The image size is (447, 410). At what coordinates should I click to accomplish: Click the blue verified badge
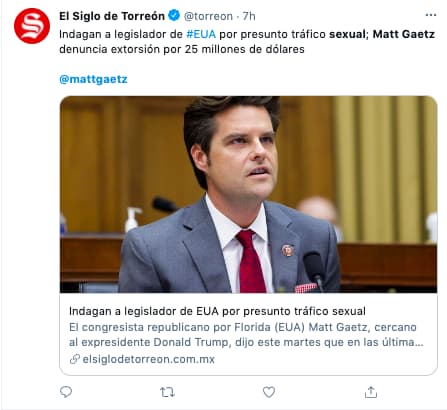tap(174, 15)
